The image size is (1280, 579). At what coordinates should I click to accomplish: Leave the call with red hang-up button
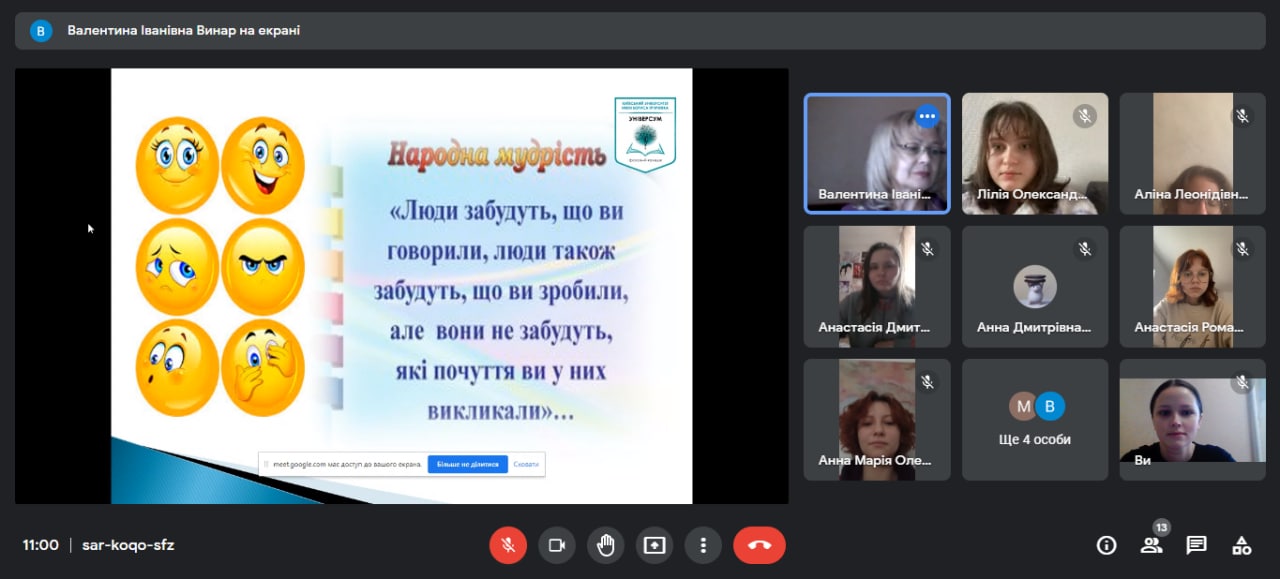point(759,545)
